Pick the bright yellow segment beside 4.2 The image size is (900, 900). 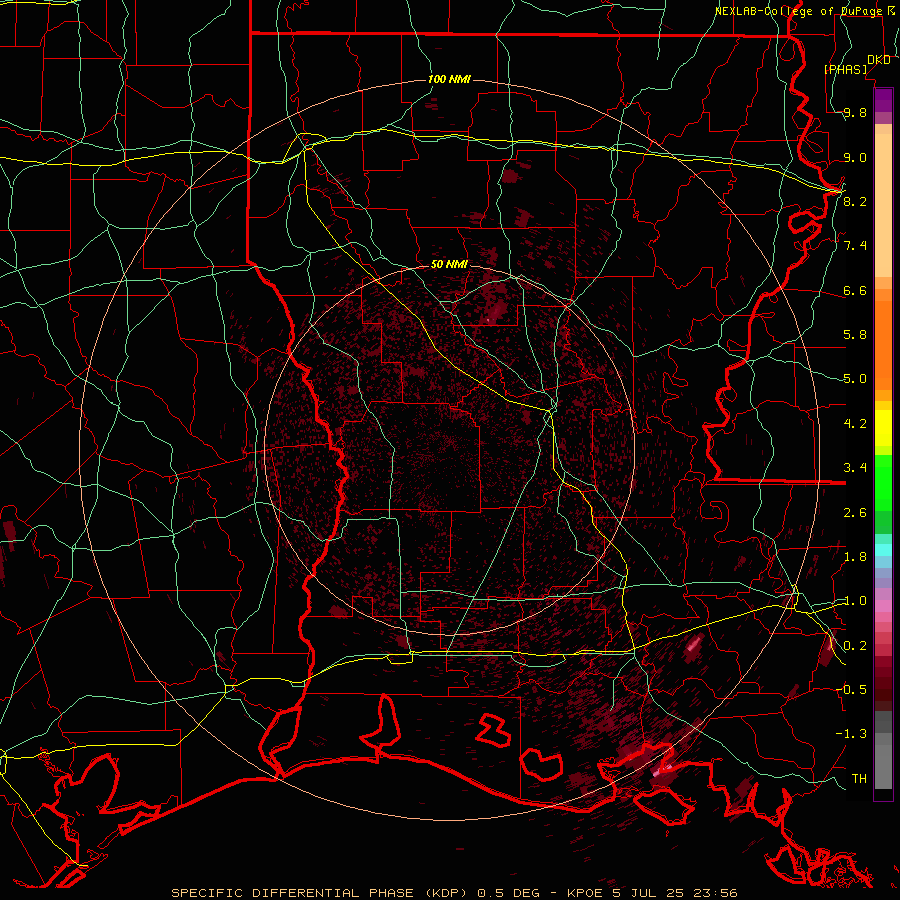tap(883, 428)
